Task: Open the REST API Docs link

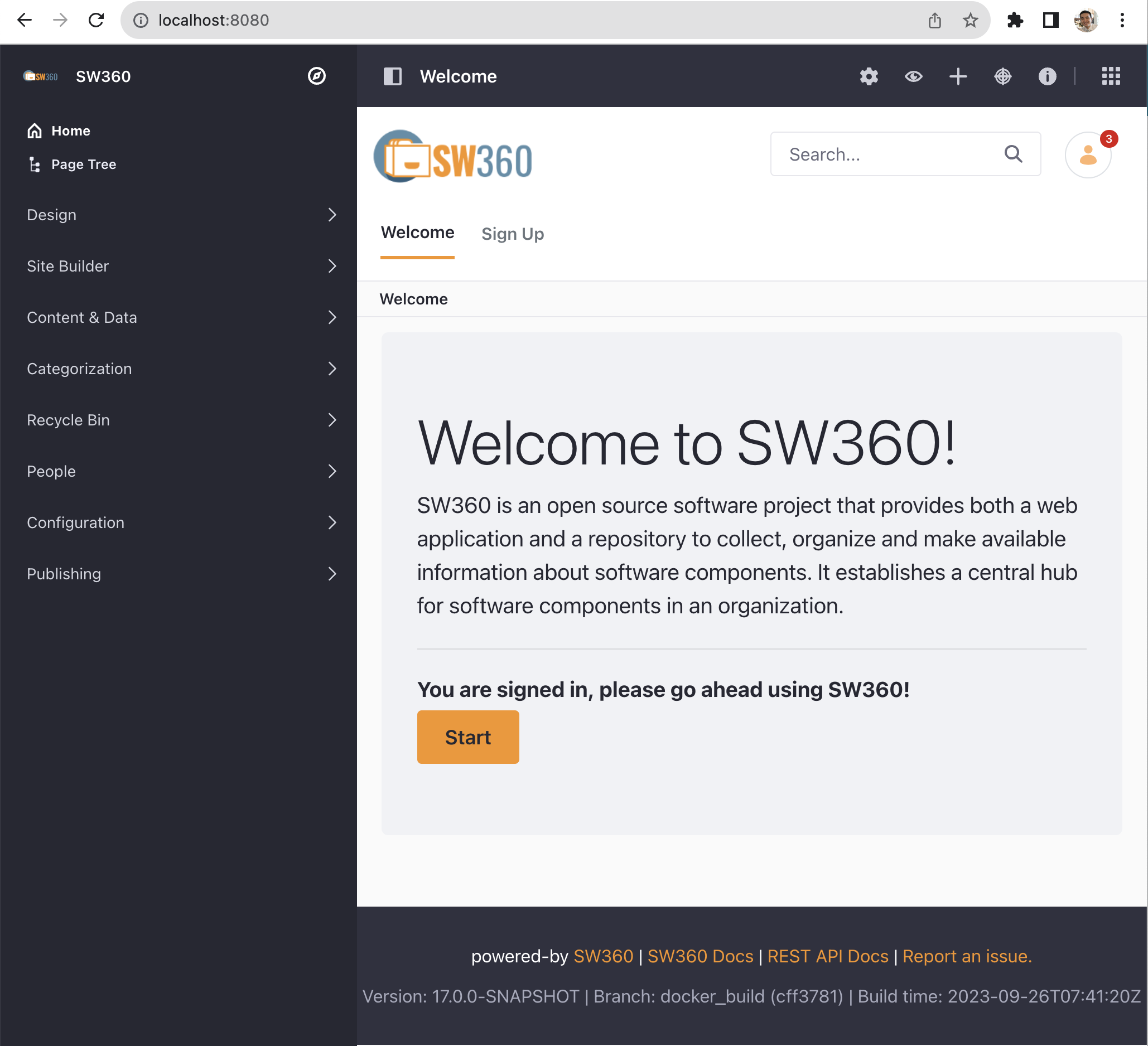Action: click(827, 956)
